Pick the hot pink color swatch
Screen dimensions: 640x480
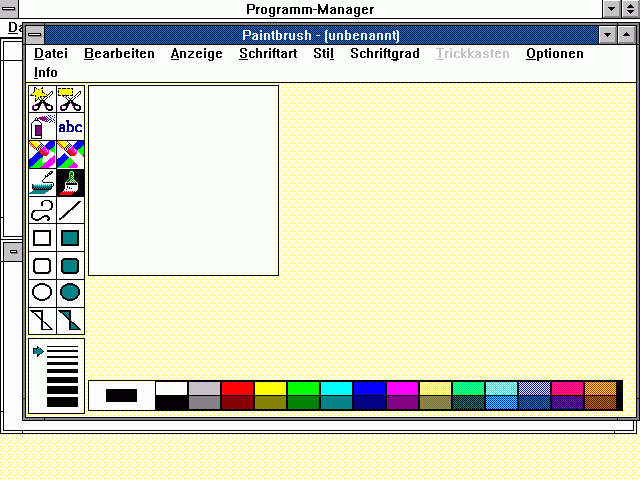[x=568, y=388]
